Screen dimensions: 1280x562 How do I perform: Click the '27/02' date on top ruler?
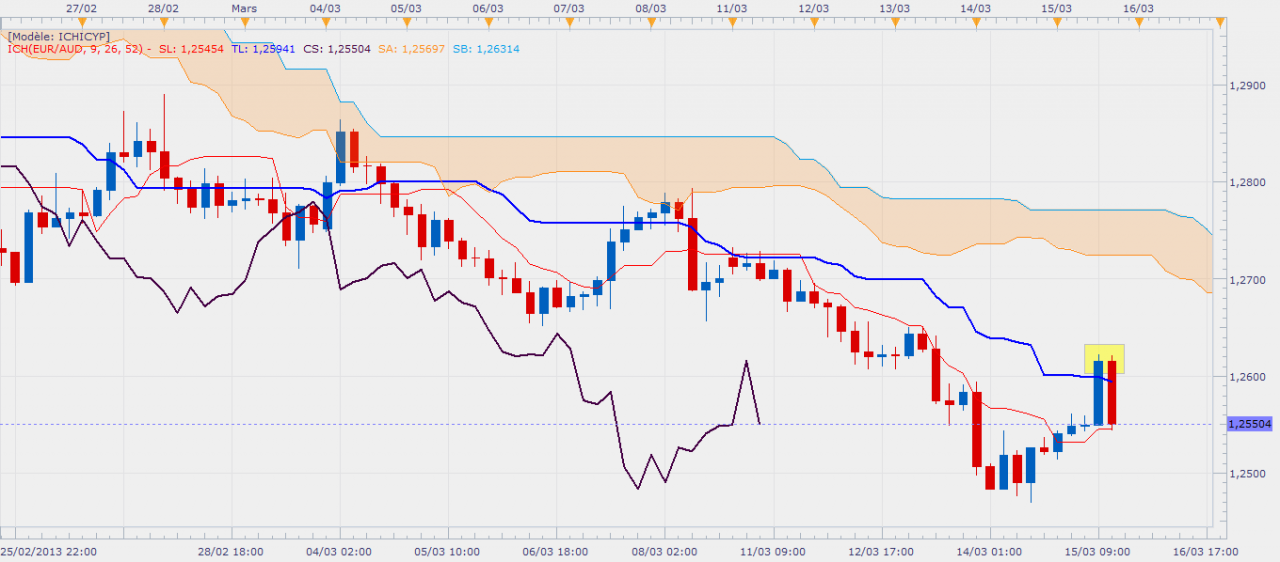[82, 7]
